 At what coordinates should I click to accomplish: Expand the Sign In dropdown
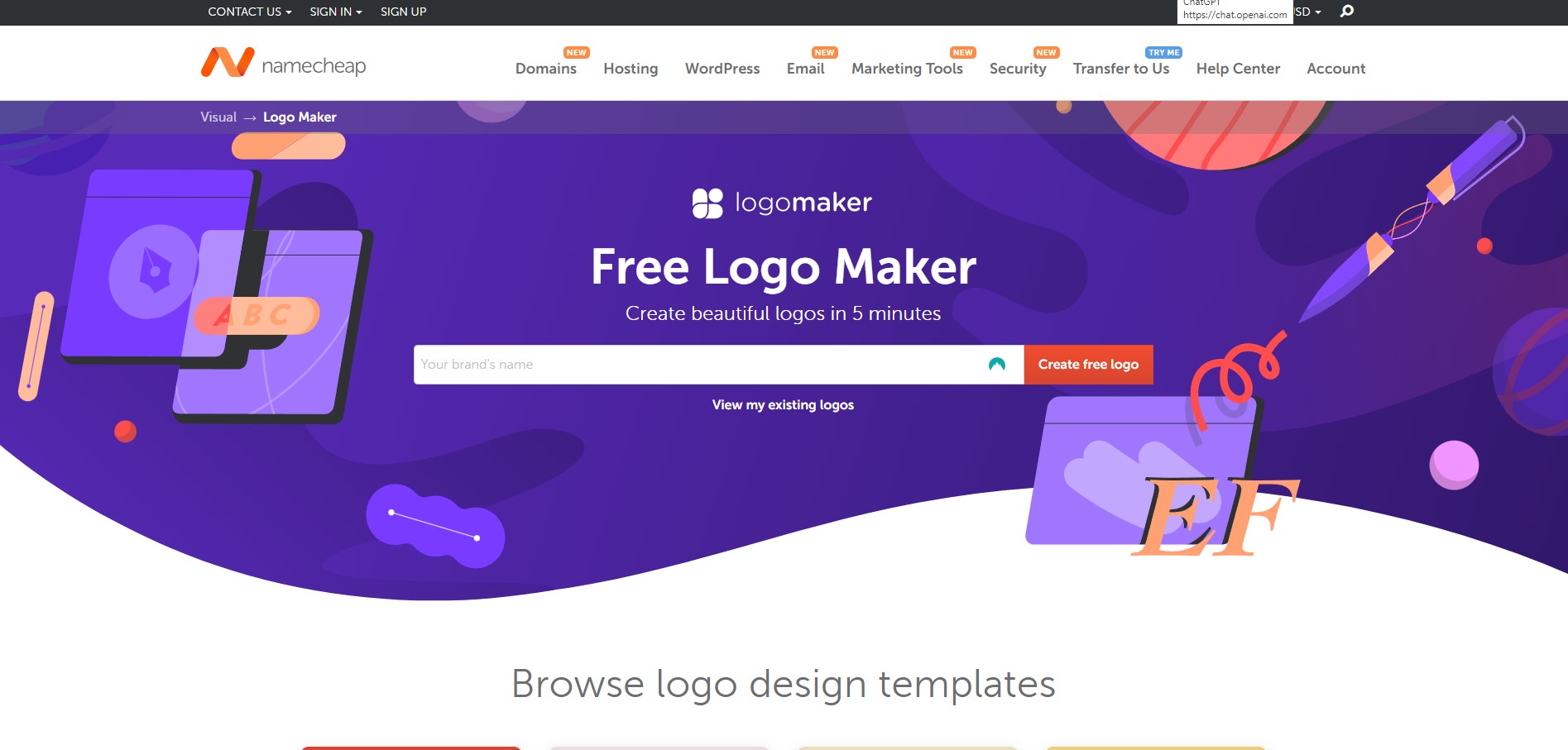tap(336, 12)
